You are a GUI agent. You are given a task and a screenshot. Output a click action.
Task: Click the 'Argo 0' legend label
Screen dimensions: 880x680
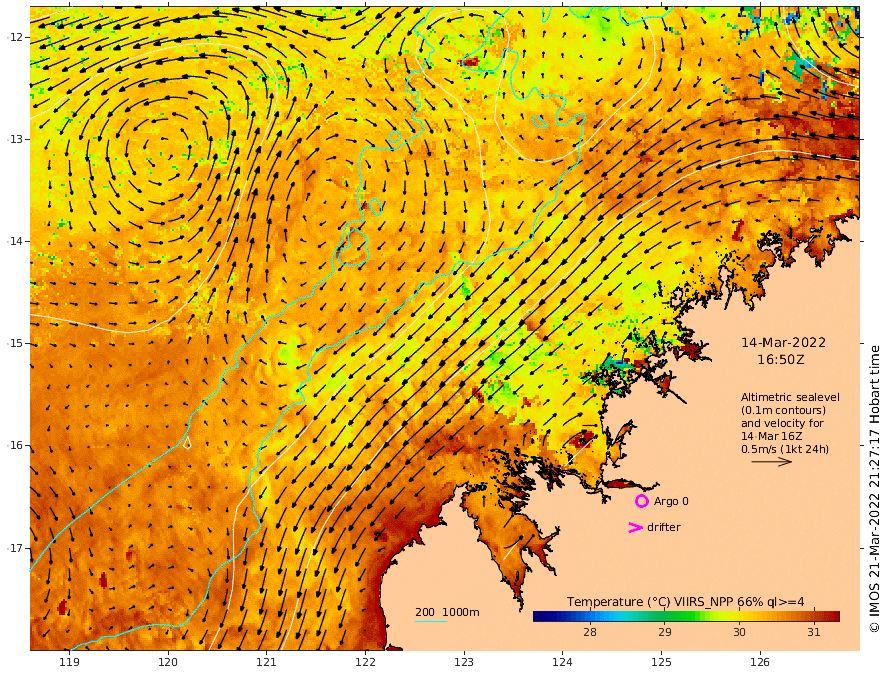pyautogui.click(x=671, y=501)
